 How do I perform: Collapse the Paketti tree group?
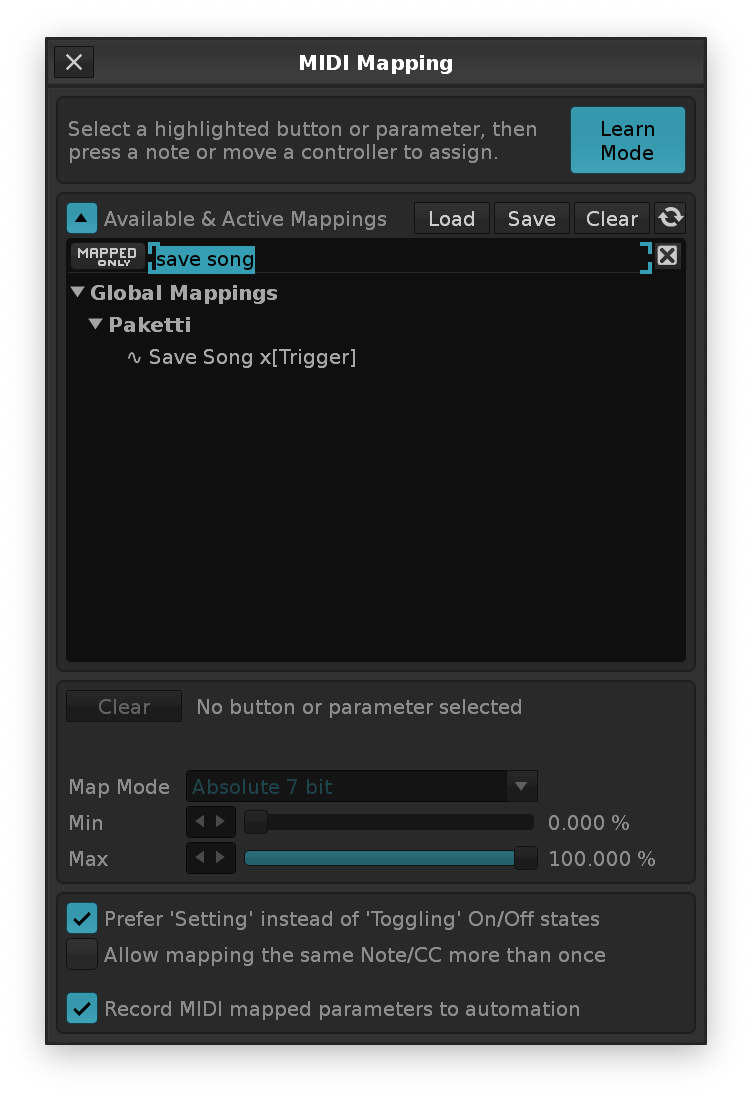tap(96, 325)
